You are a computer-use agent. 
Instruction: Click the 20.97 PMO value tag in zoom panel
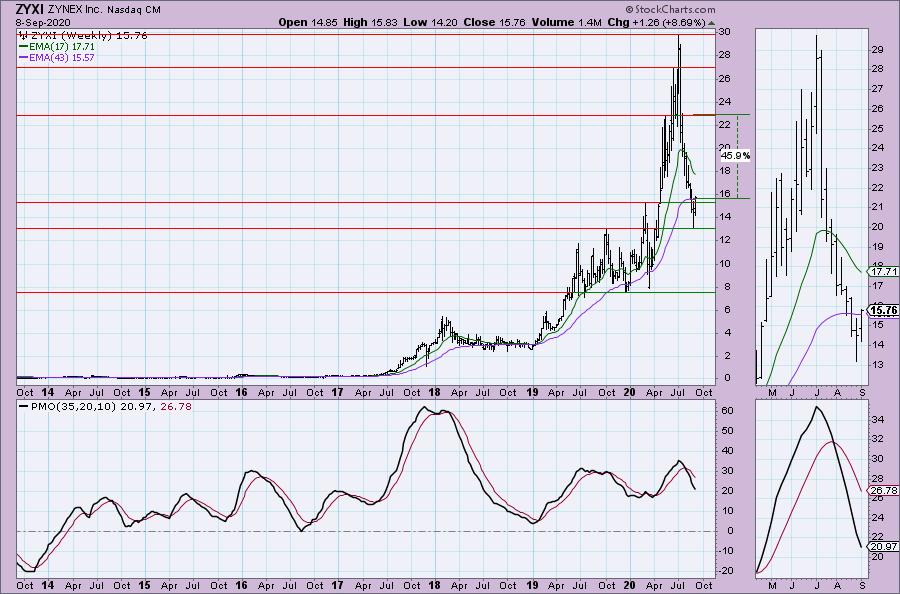pos(885,546)
